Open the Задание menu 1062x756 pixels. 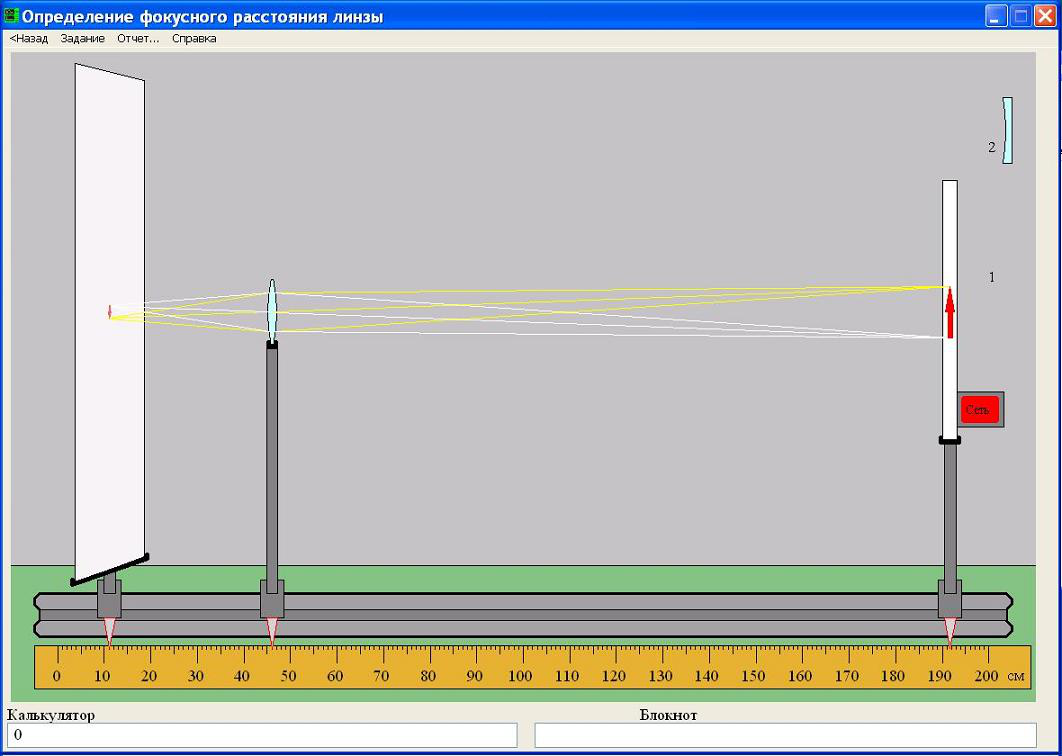coord(82,39)
